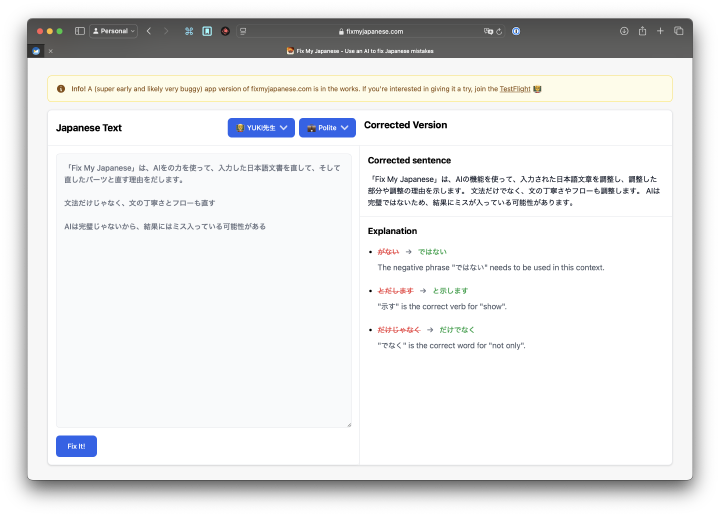Open the TestFlight link
The width and height of the screenshot is (720, 516).
coord(515,89)
